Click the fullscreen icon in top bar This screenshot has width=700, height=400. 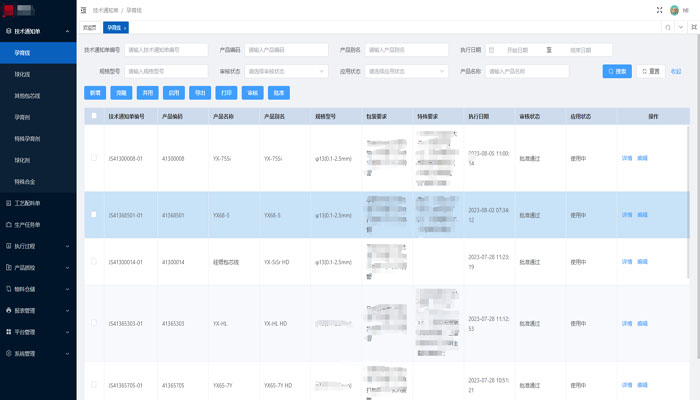point(657,9)
